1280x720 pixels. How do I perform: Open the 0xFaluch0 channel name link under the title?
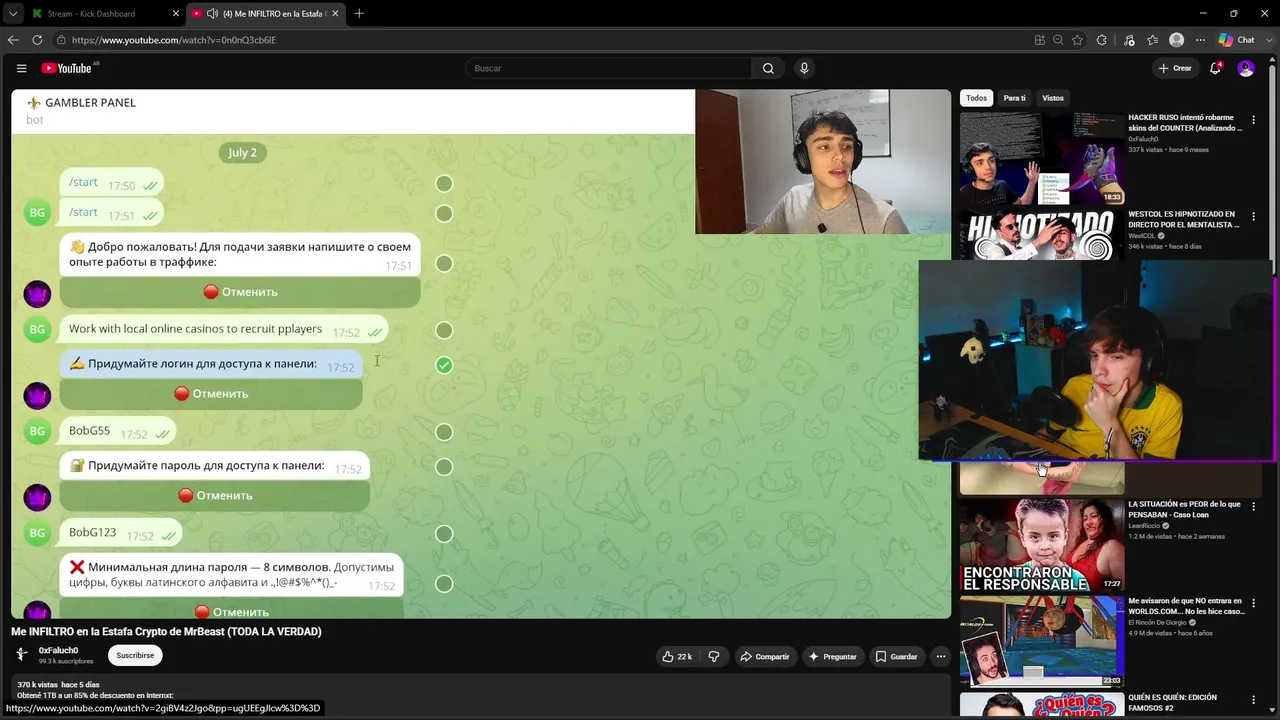tap(58, 650)
